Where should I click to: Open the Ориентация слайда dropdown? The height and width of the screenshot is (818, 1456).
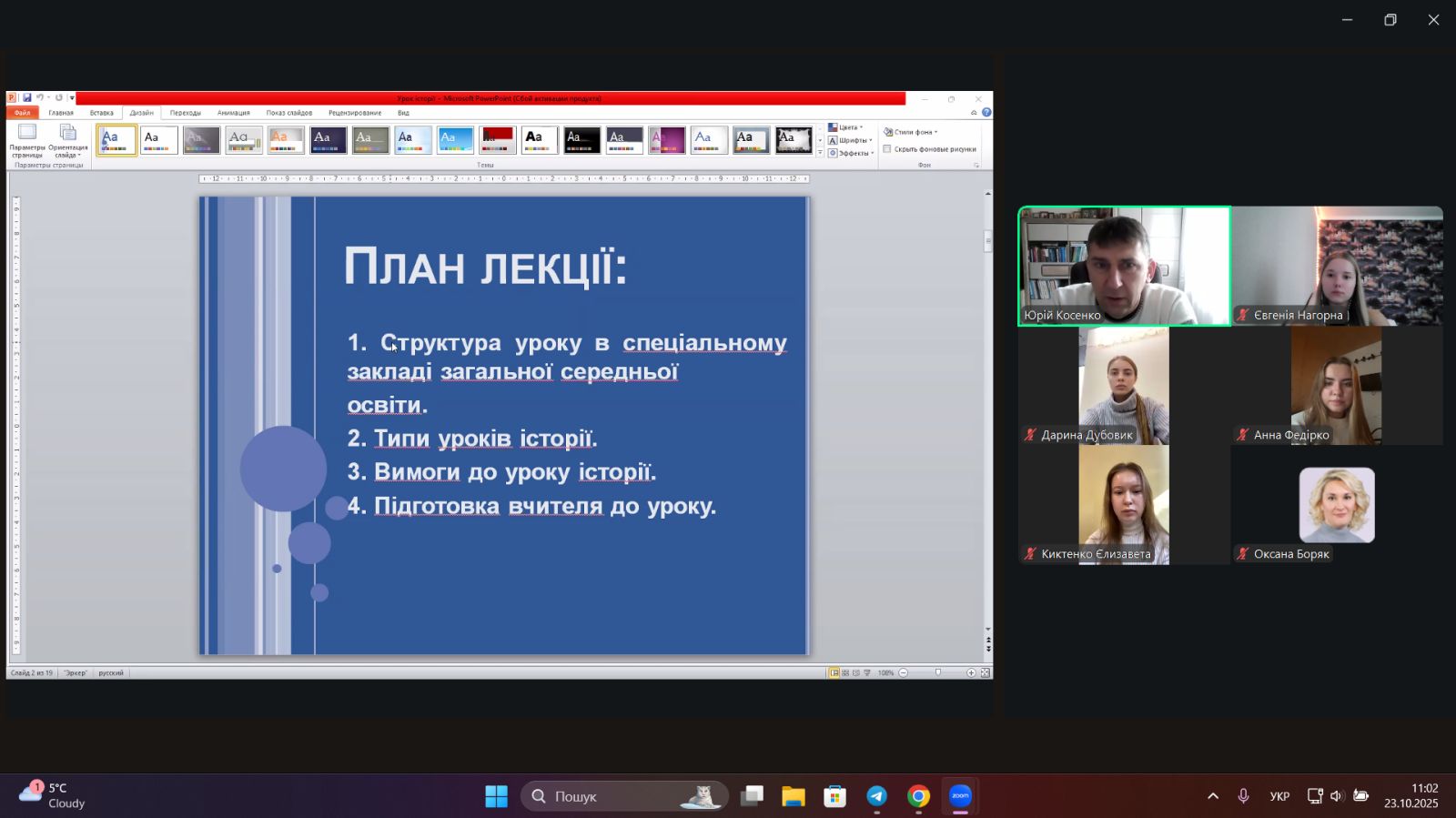[68, 139]
